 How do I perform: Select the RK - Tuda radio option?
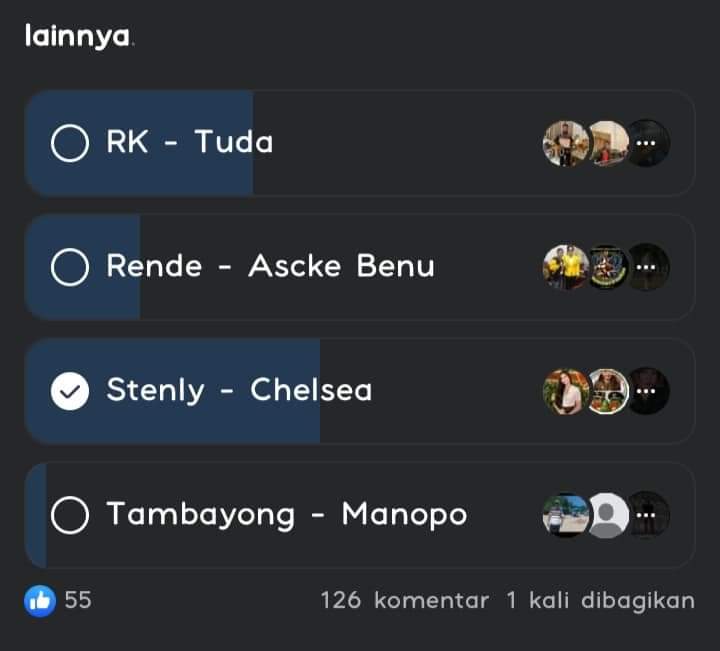tap(70, 143)
